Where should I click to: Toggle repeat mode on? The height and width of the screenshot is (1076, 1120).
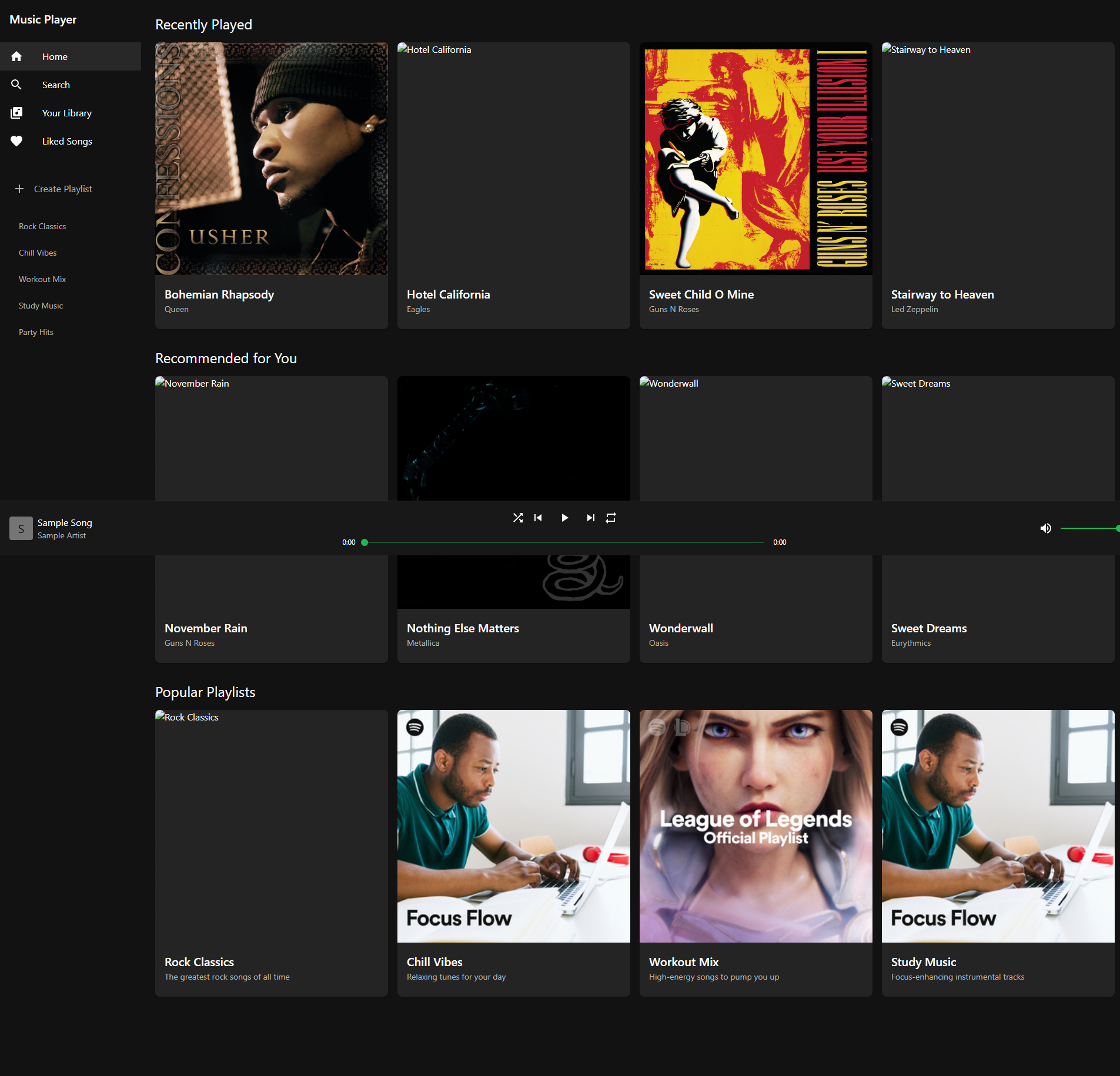611,517
